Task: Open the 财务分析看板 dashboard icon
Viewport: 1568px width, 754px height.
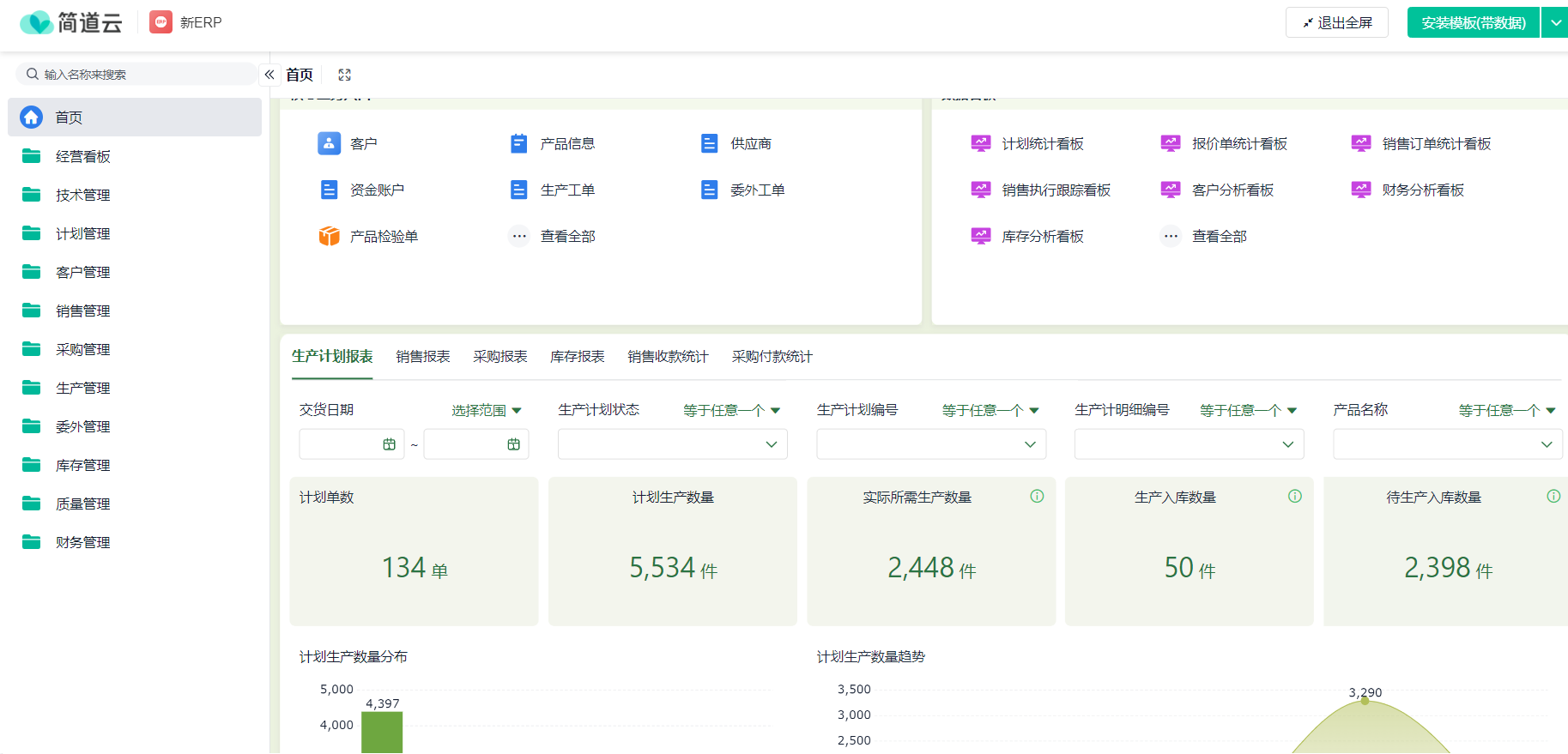Action: point(1361,190)
